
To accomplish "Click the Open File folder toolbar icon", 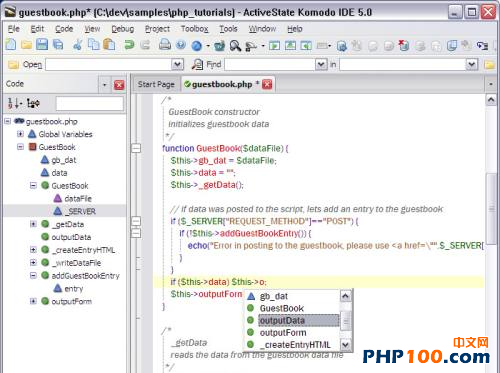I will (x=26, y=45).
